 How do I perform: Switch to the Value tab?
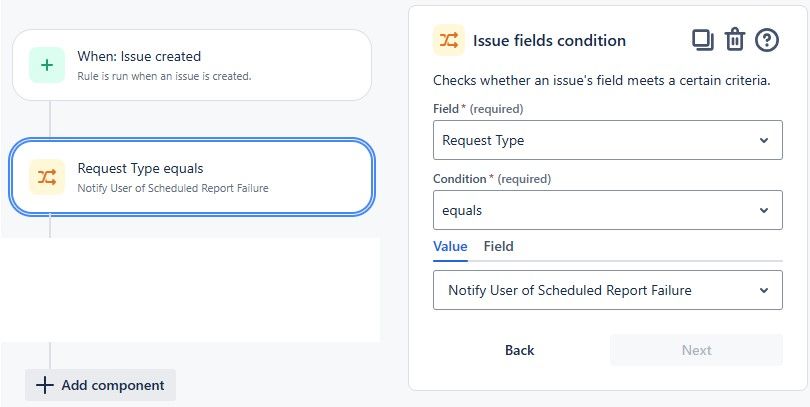click(450, 246)
